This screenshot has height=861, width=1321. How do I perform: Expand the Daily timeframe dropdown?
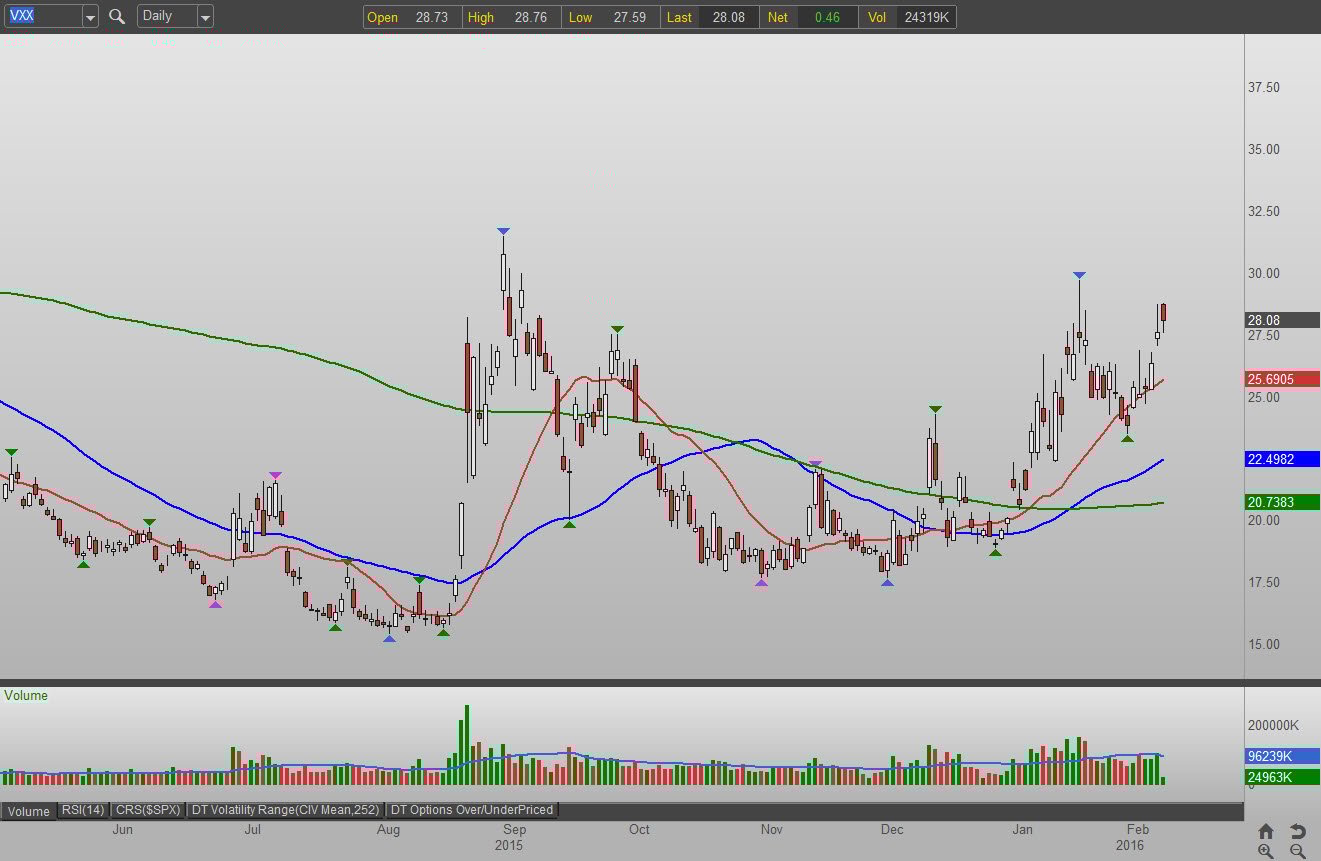(x=204, y=17)
